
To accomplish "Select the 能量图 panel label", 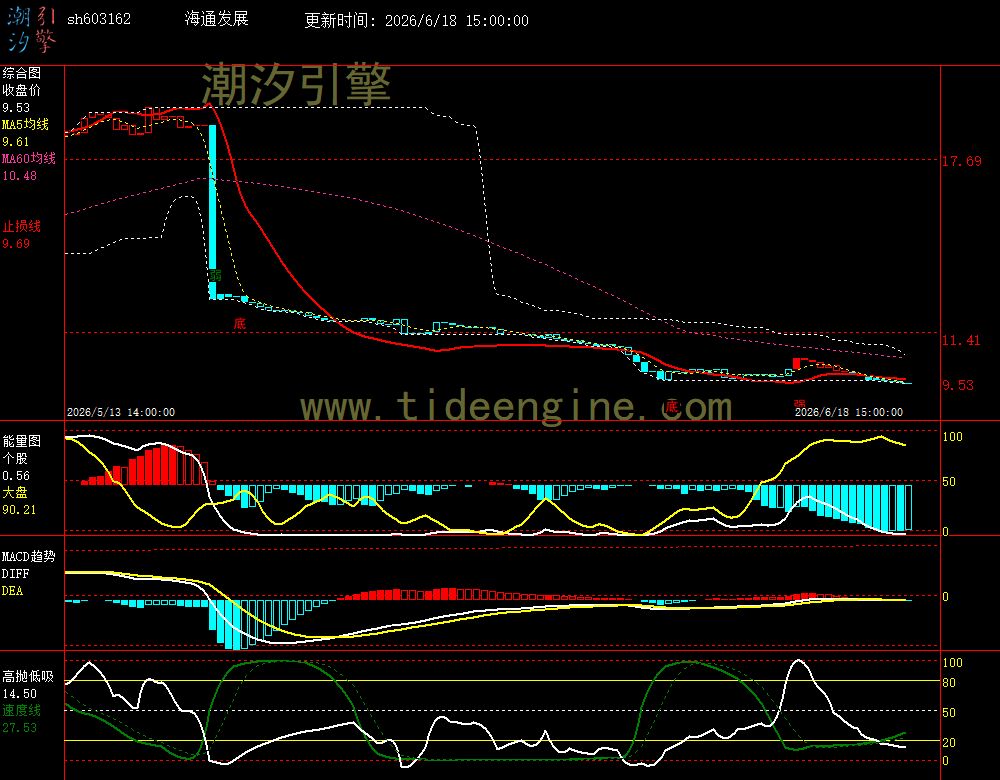I will click(22, 441).
